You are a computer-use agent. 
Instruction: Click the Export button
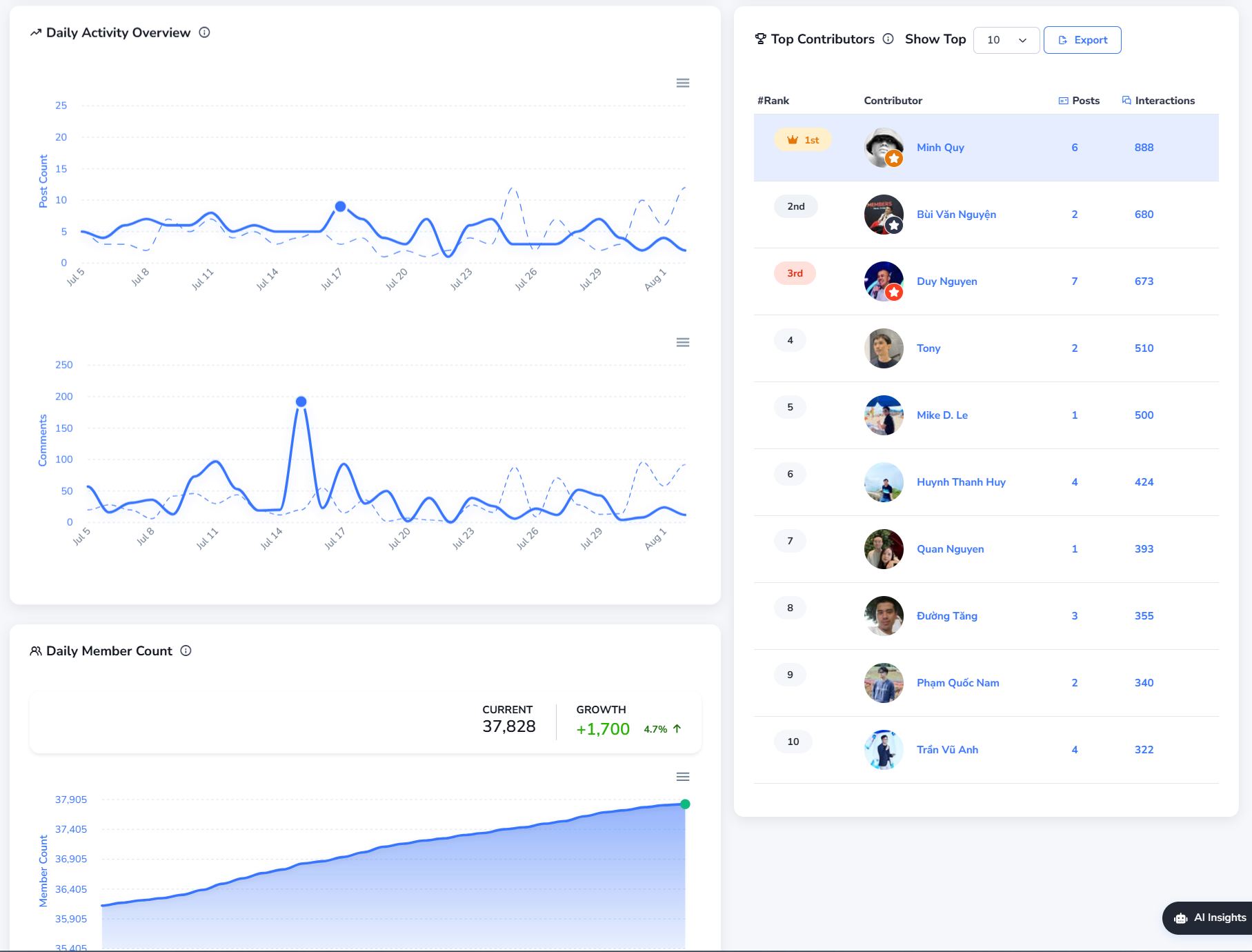pyautogui.click(x=1082, y=40)
